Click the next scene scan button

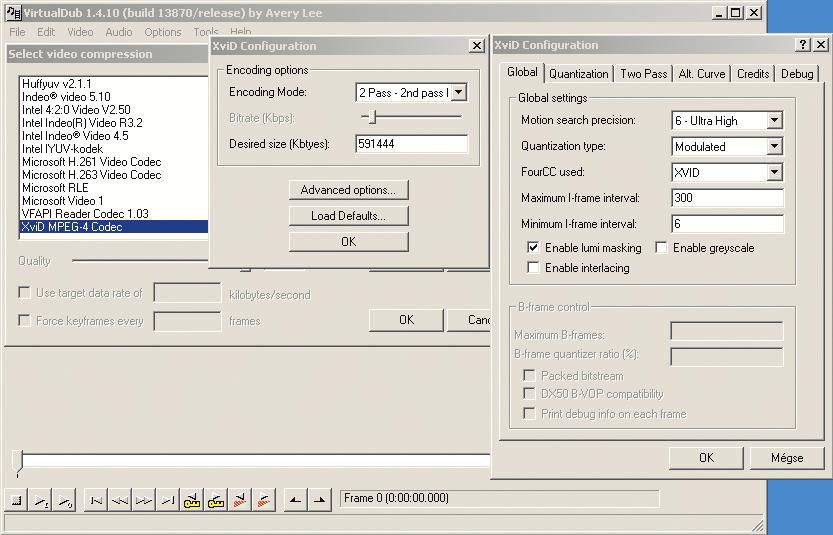click(x=264, y=500)
